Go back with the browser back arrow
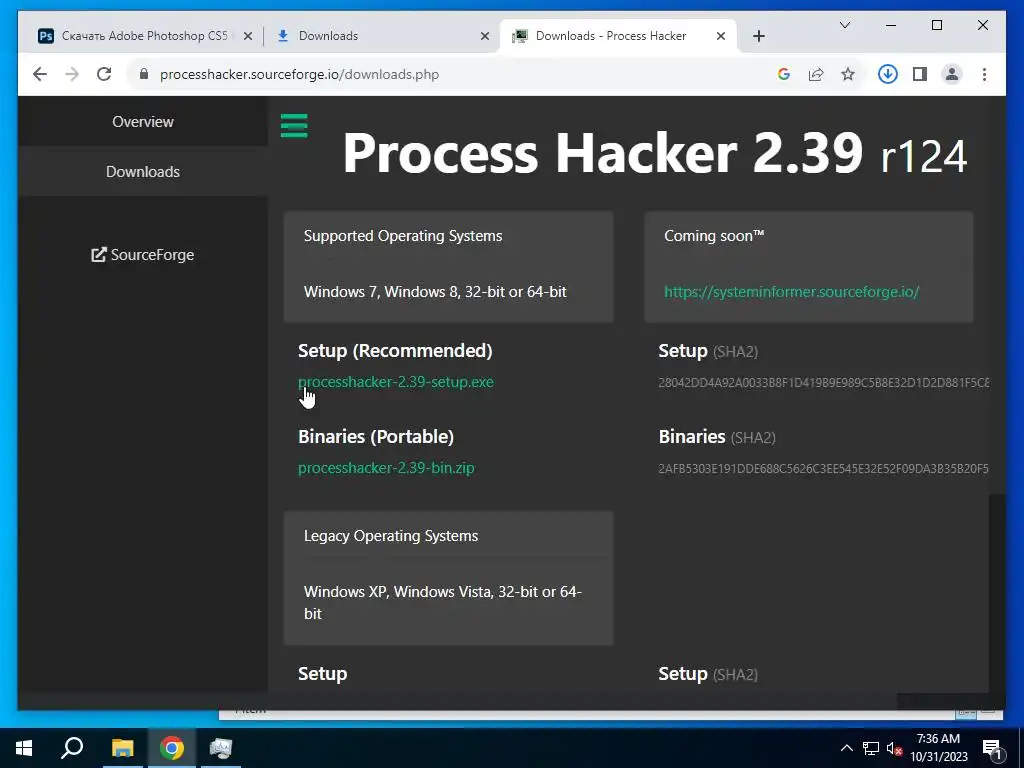Screen dimensions: 1024x768 40,74
